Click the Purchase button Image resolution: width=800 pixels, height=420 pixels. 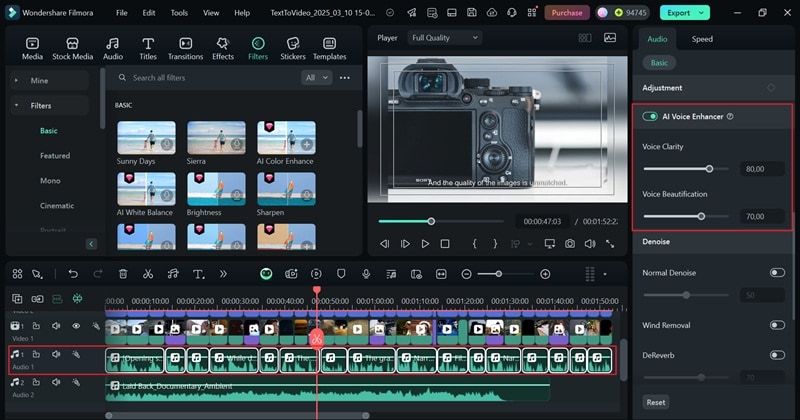pos(567,13)
